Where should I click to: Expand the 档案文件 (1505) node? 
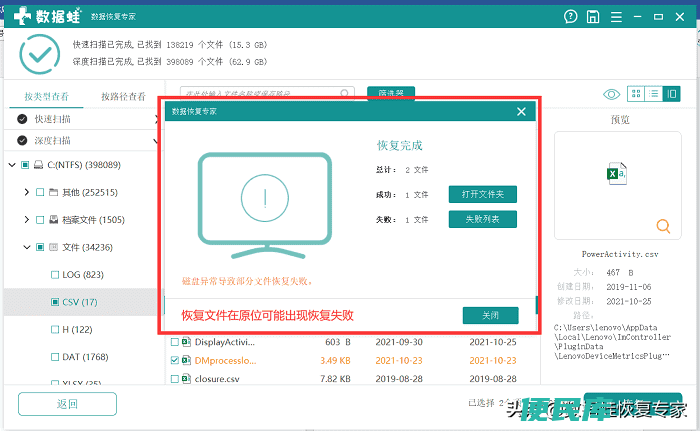pyautogui.click(x=26, y=219)
